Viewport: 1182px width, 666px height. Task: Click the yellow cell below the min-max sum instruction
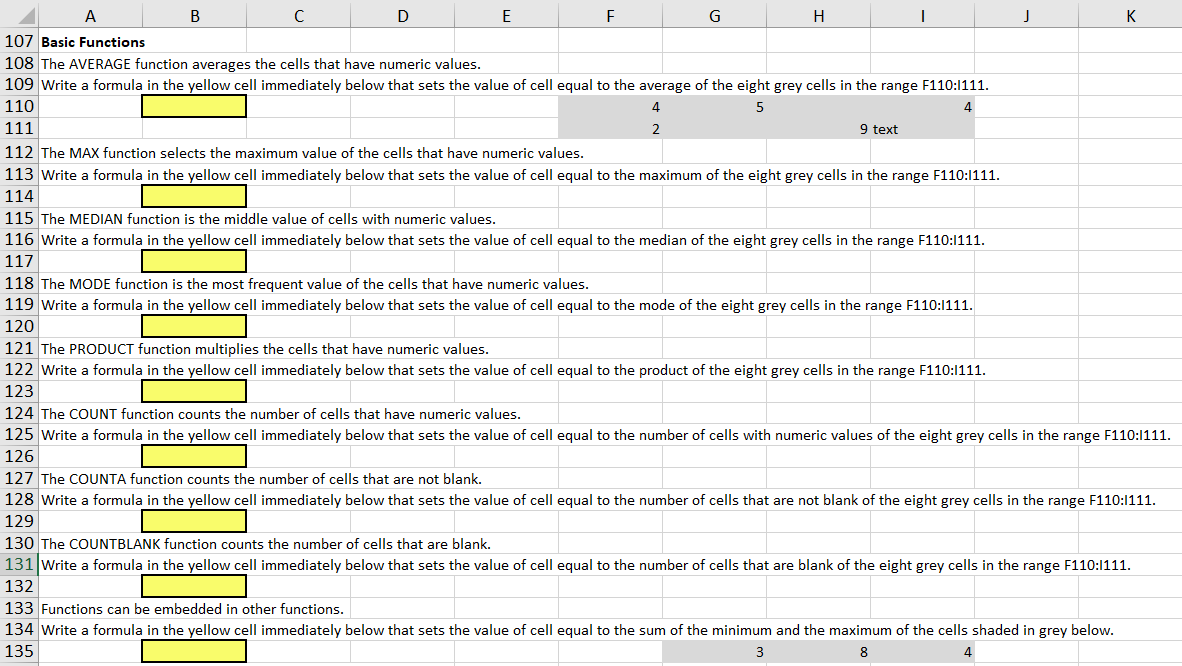194,651
